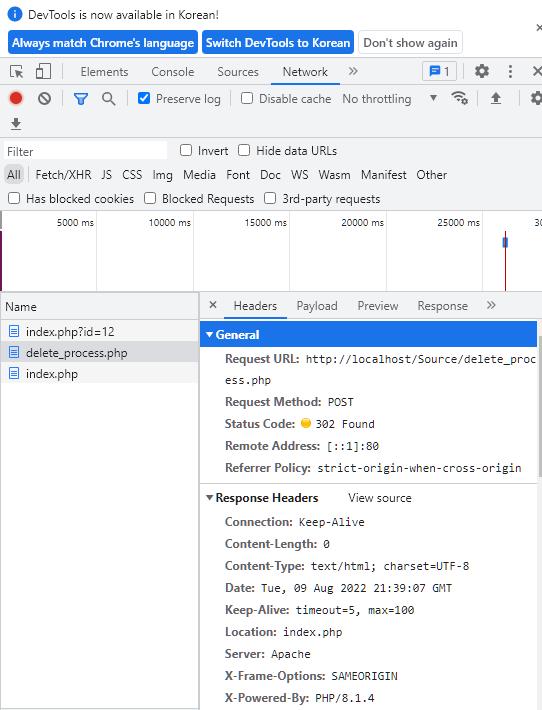Image resolution: width=542 pixels, height=710 pixels.
Task: Toggle the device toolbar icon
Action: pyautogui.click(x=43, y=72)
